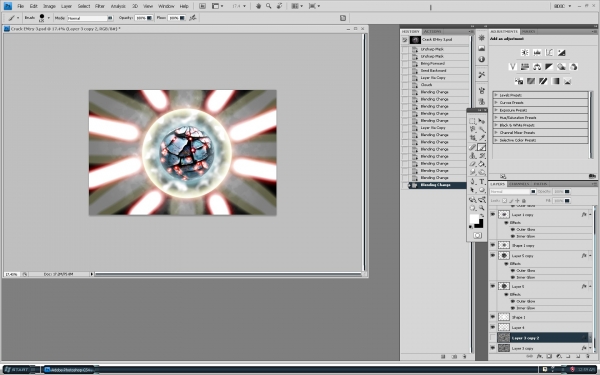
Task: Set the foreground color swatch
Action: [x=474, y=219]
